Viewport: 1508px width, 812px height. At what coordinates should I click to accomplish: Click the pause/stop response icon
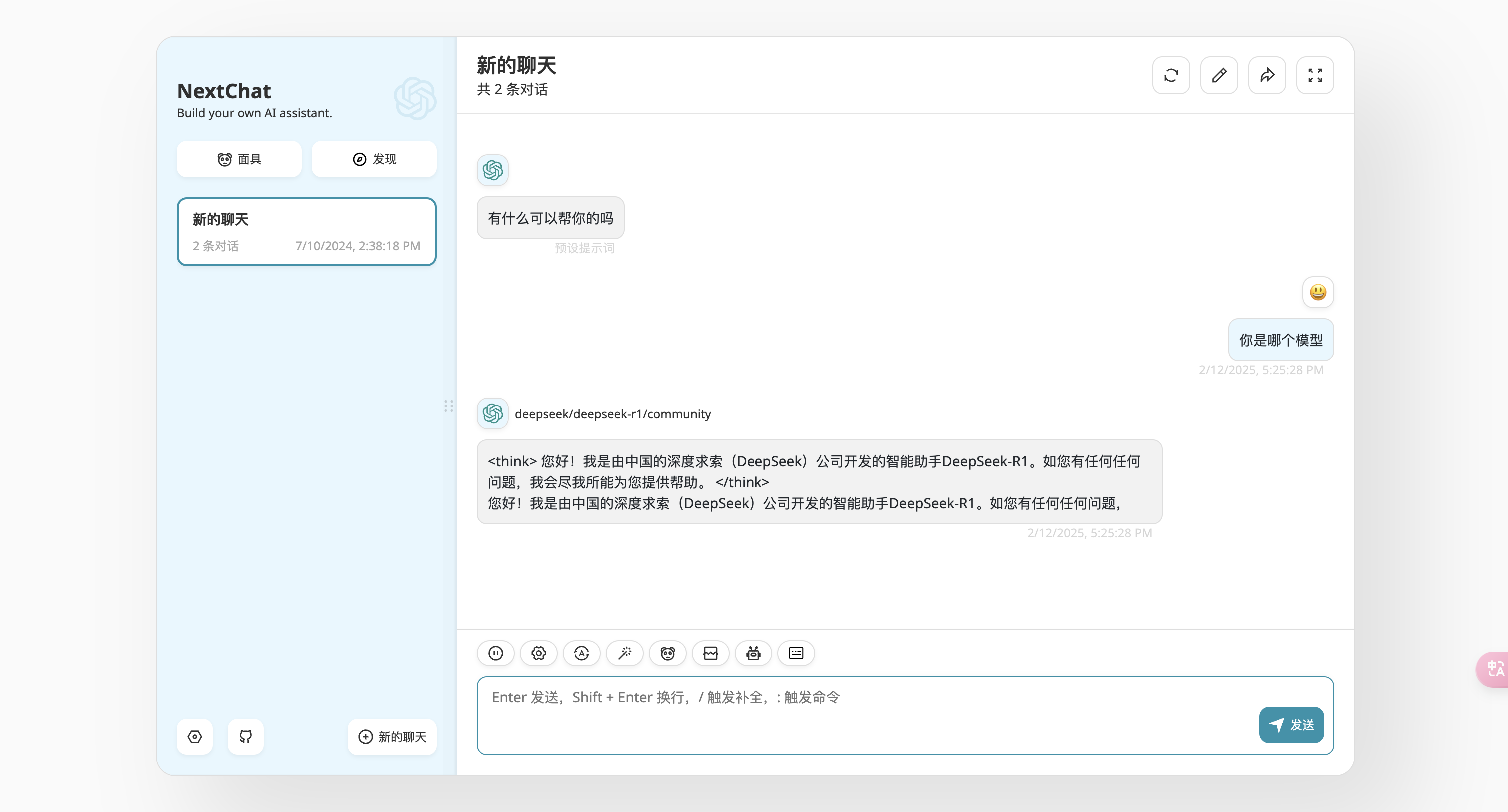[495, 653]
